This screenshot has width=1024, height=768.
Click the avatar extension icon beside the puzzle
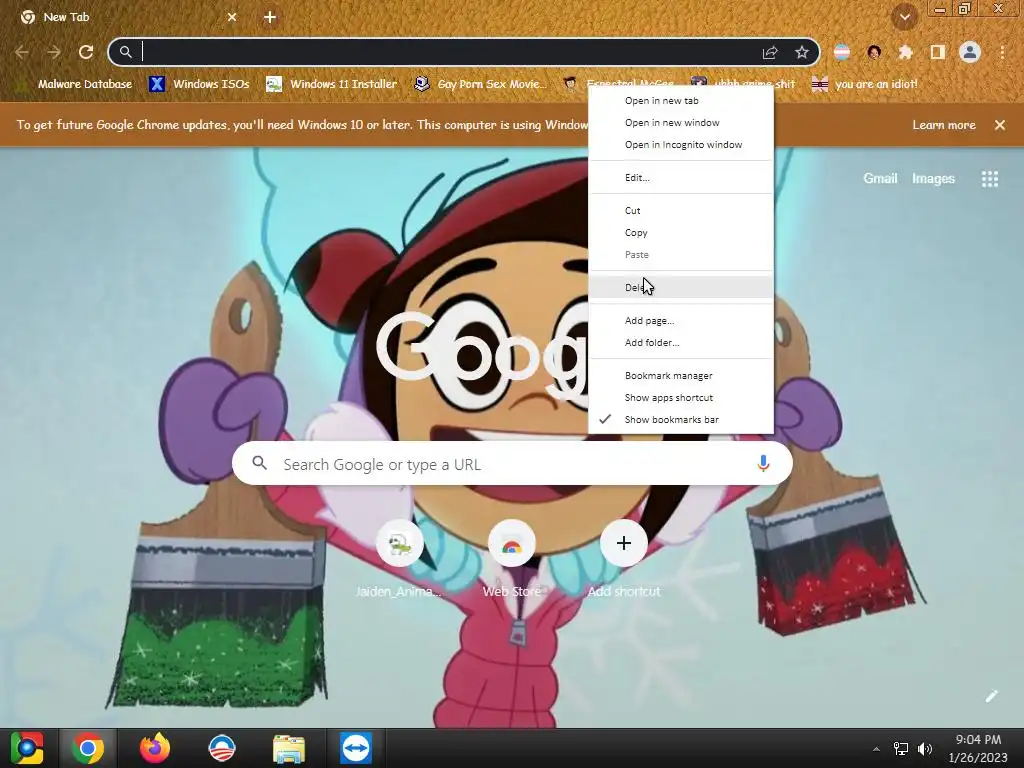pyautogui.click(x=874, y=52)
